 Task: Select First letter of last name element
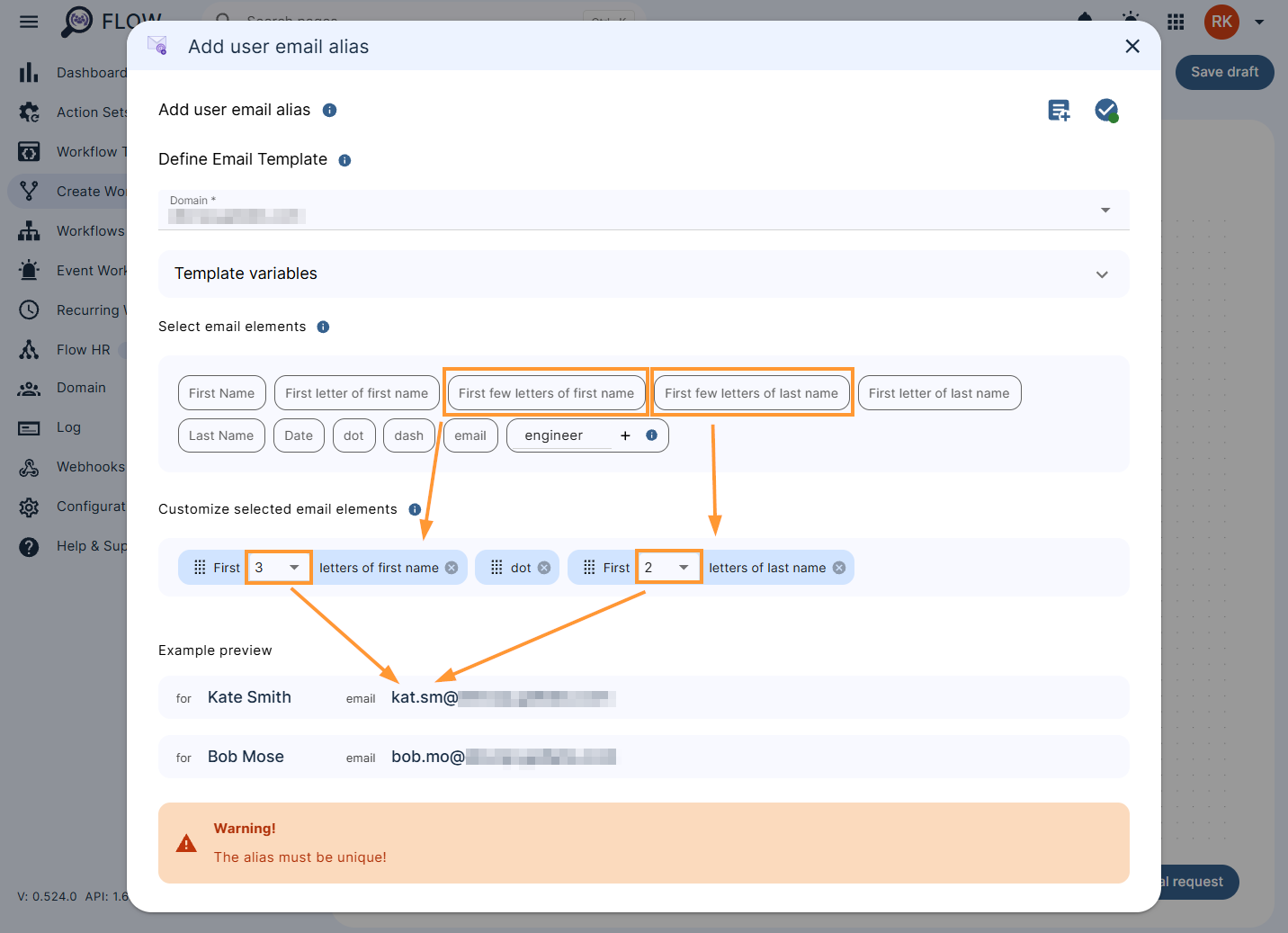point(939,393)
